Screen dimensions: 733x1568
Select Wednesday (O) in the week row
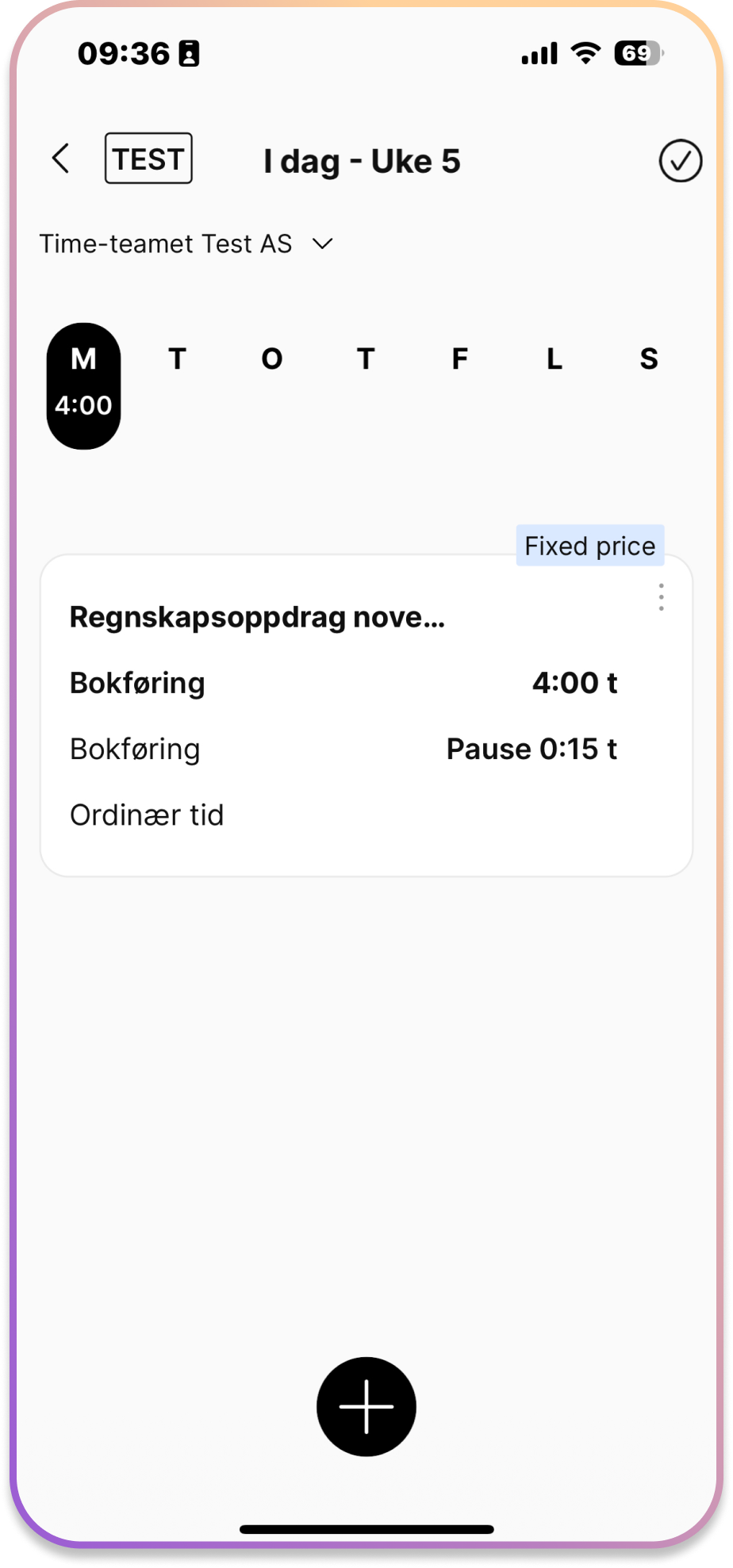coord(272,359)
